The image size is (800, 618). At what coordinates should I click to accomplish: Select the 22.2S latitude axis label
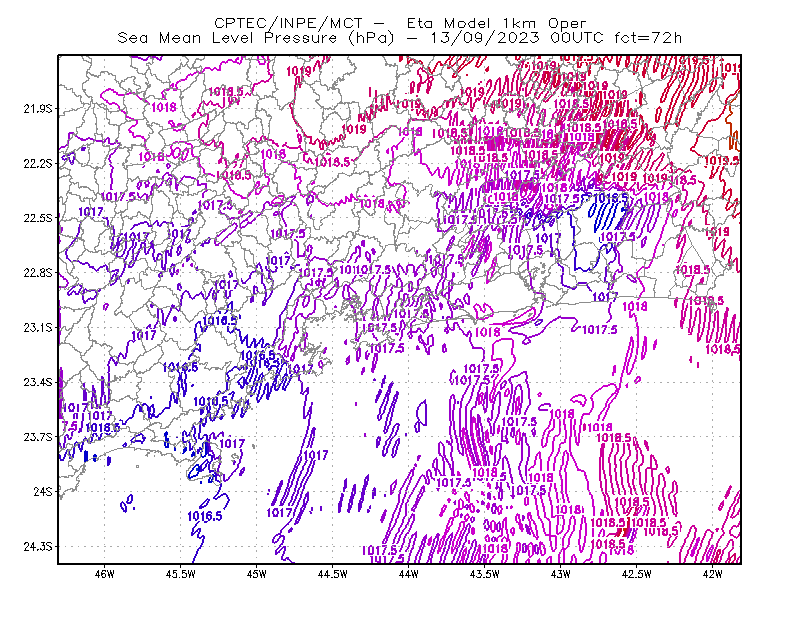click(x=38, y=163)
